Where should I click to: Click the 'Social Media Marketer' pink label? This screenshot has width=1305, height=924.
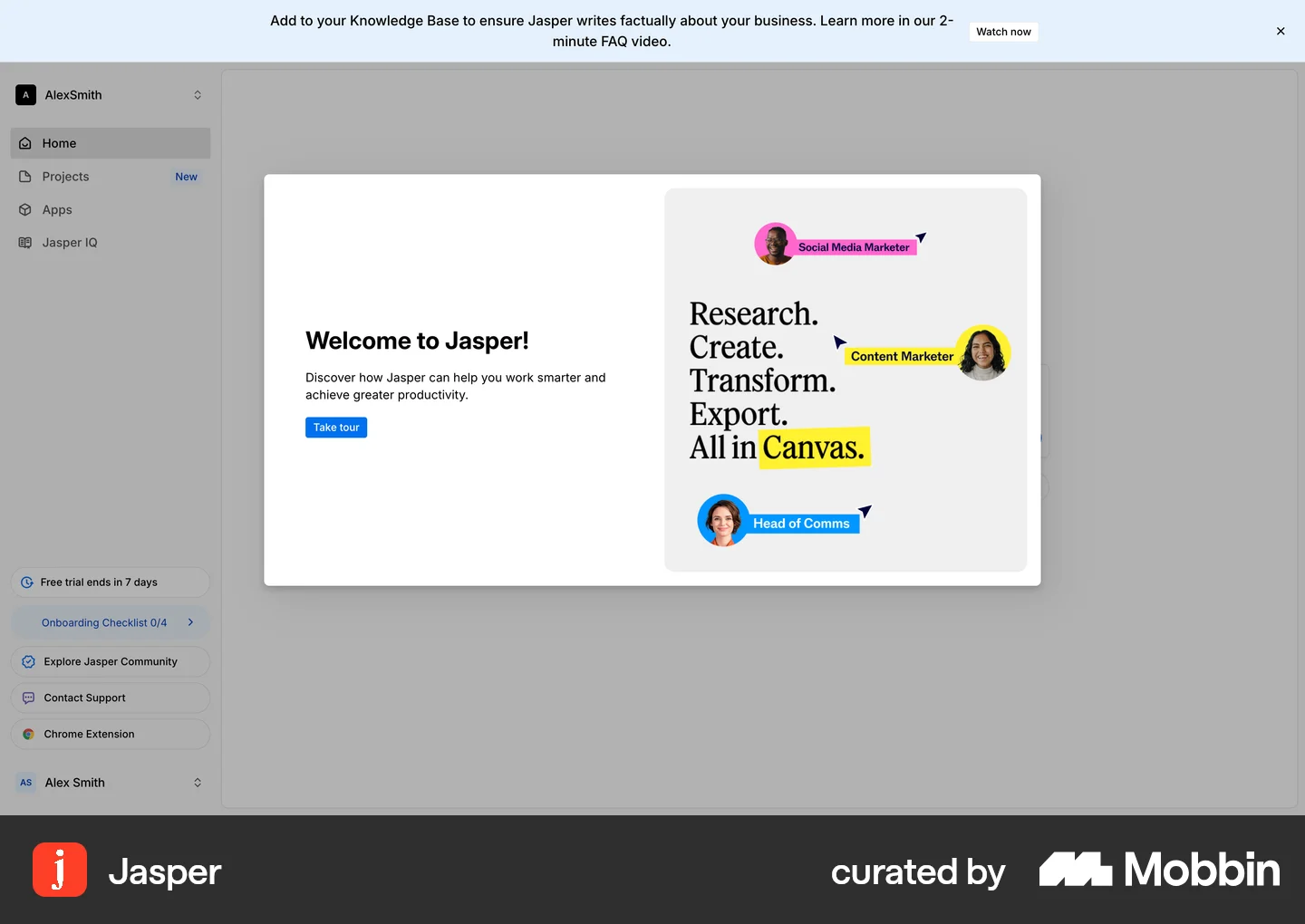click(x=854, y=247)
